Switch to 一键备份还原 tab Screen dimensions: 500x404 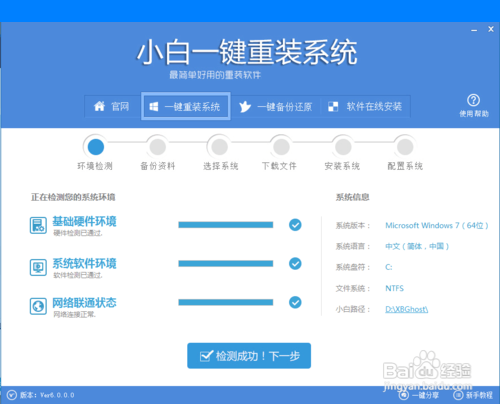(275, 107)
